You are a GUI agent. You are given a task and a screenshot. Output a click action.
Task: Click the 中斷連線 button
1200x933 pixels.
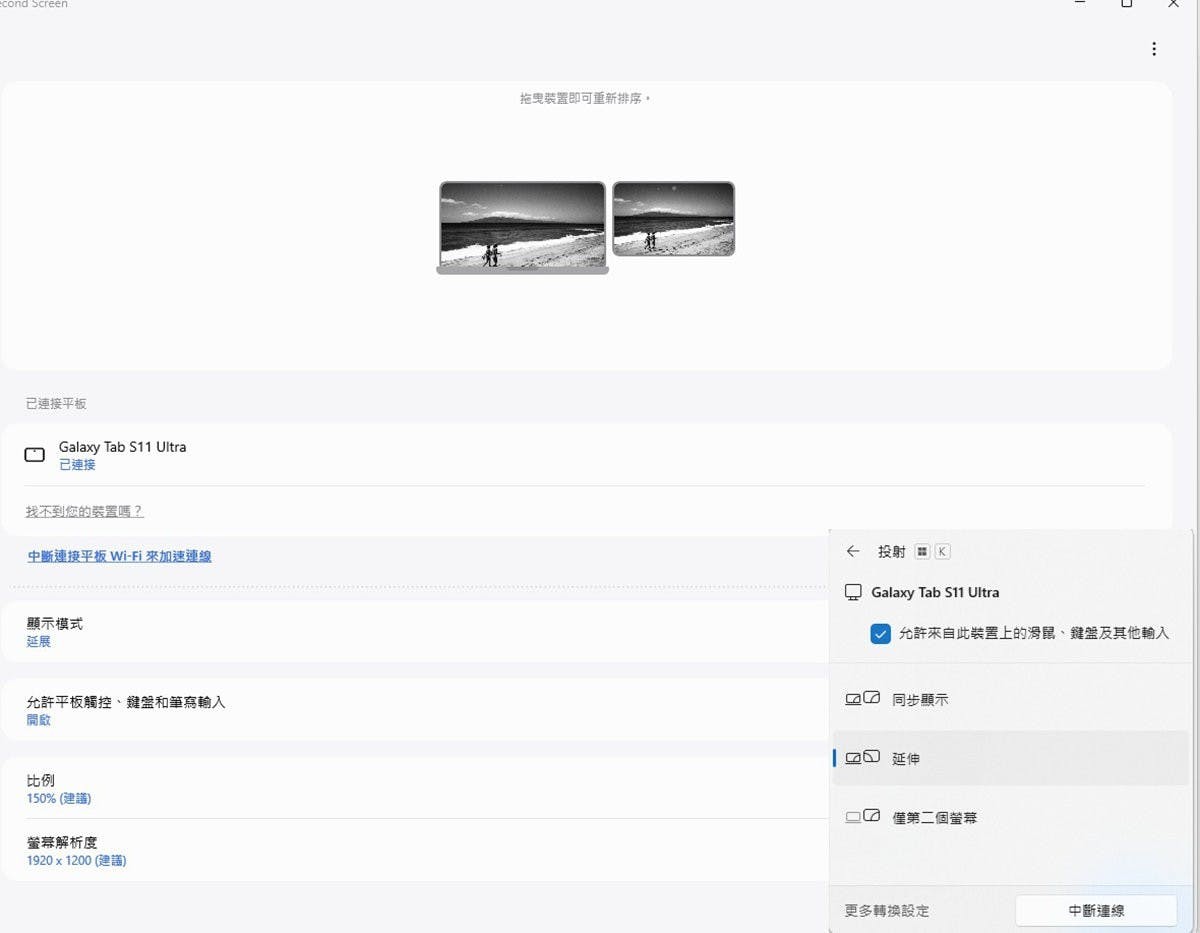pos(1096,910)
